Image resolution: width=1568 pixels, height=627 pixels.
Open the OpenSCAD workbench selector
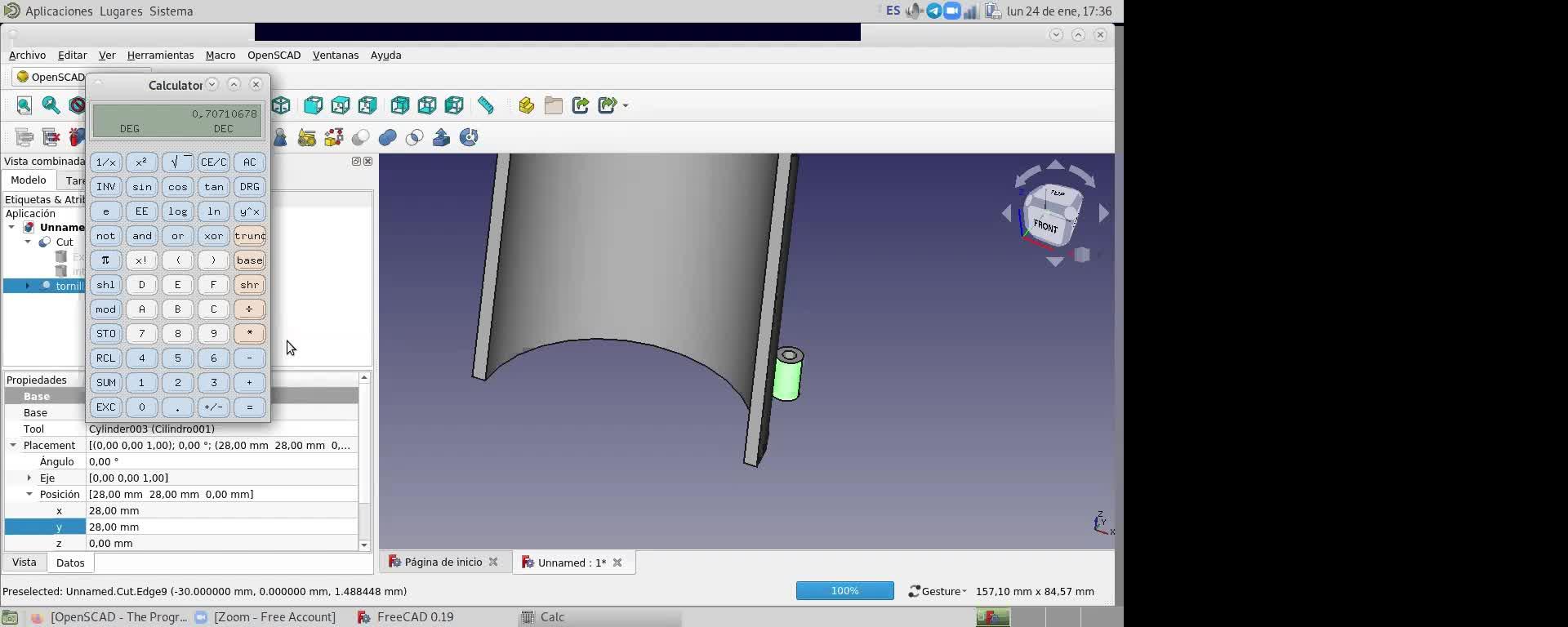[x=51, y=77]
